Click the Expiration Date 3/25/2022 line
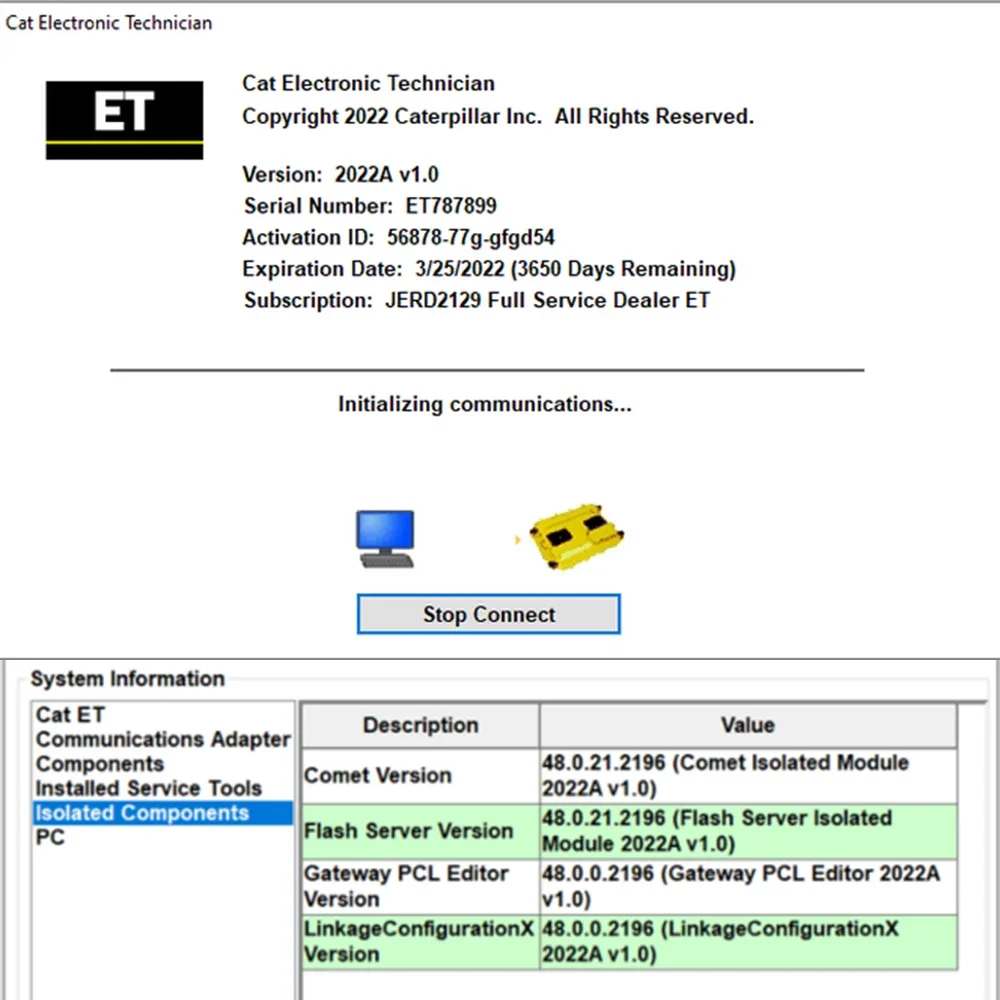The height and width of the screenshot is (1000, 1000). pyautogui.click(x=489, y=269)
